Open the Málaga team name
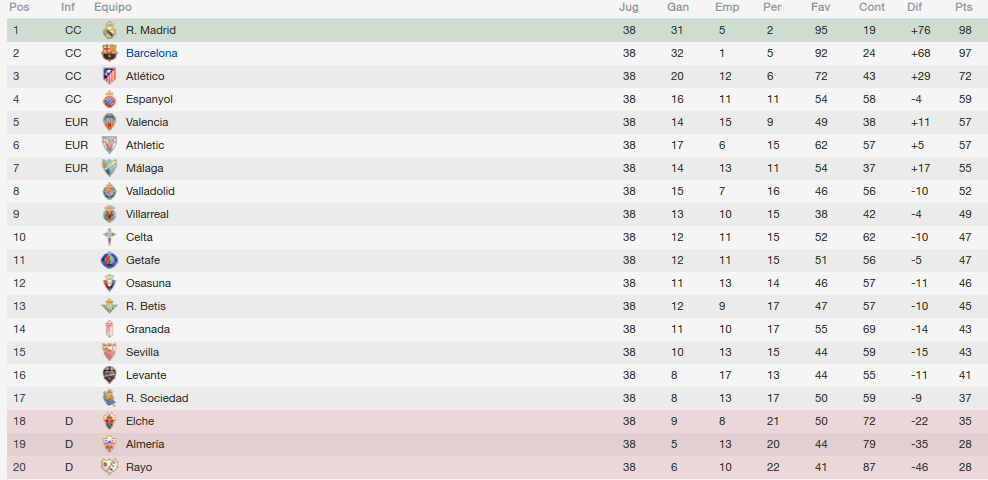 [x=145, y=168]
